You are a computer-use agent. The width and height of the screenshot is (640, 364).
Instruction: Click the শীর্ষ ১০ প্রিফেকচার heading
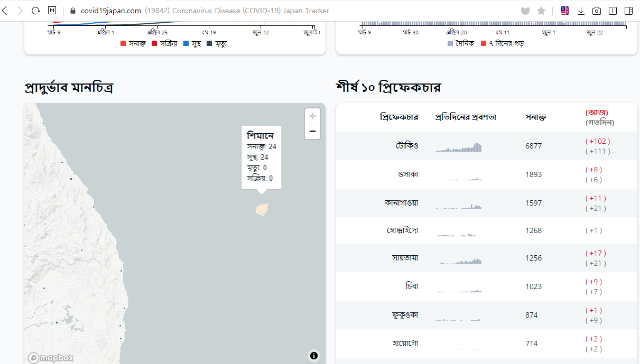pos(388,87)
